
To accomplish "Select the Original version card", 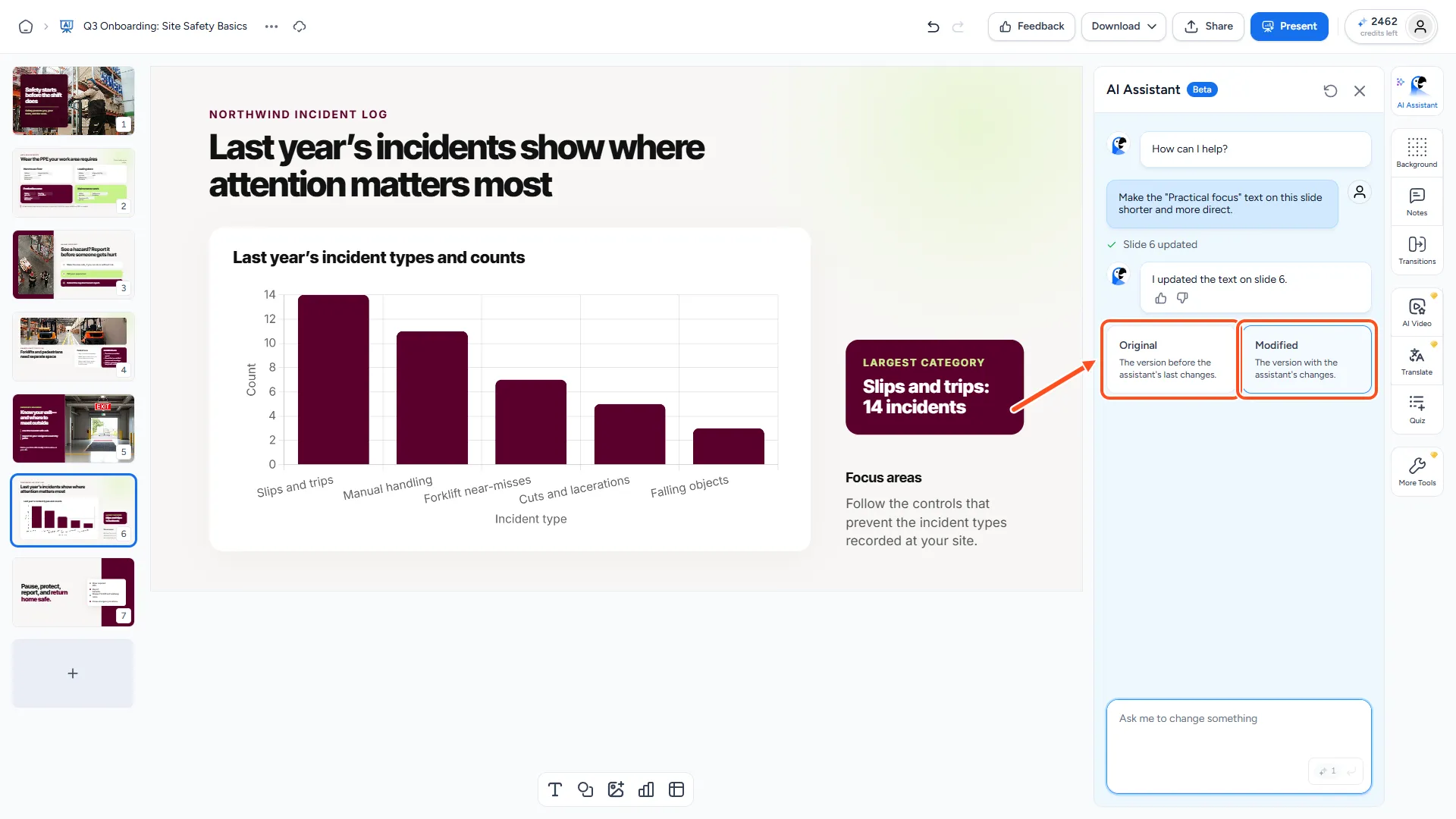I will pyautogui.click(x=1171, y=359).
